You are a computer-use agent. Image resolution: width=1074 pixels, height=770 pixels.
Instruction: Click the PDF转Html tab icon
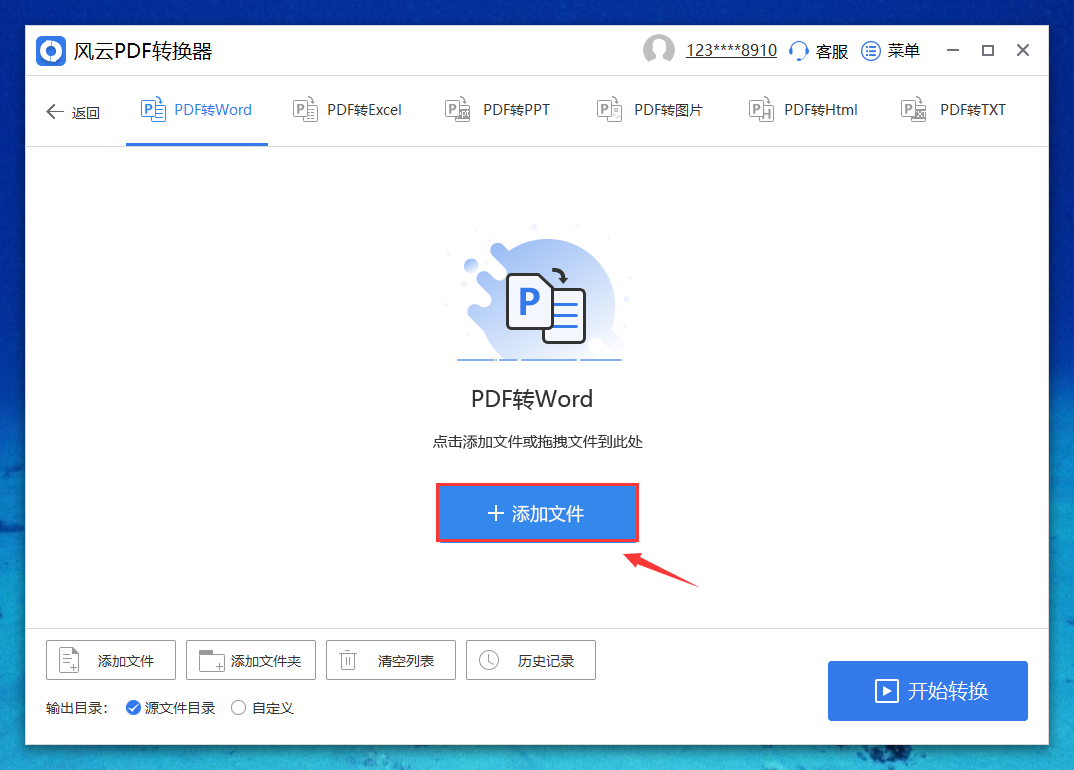point(761,110)
